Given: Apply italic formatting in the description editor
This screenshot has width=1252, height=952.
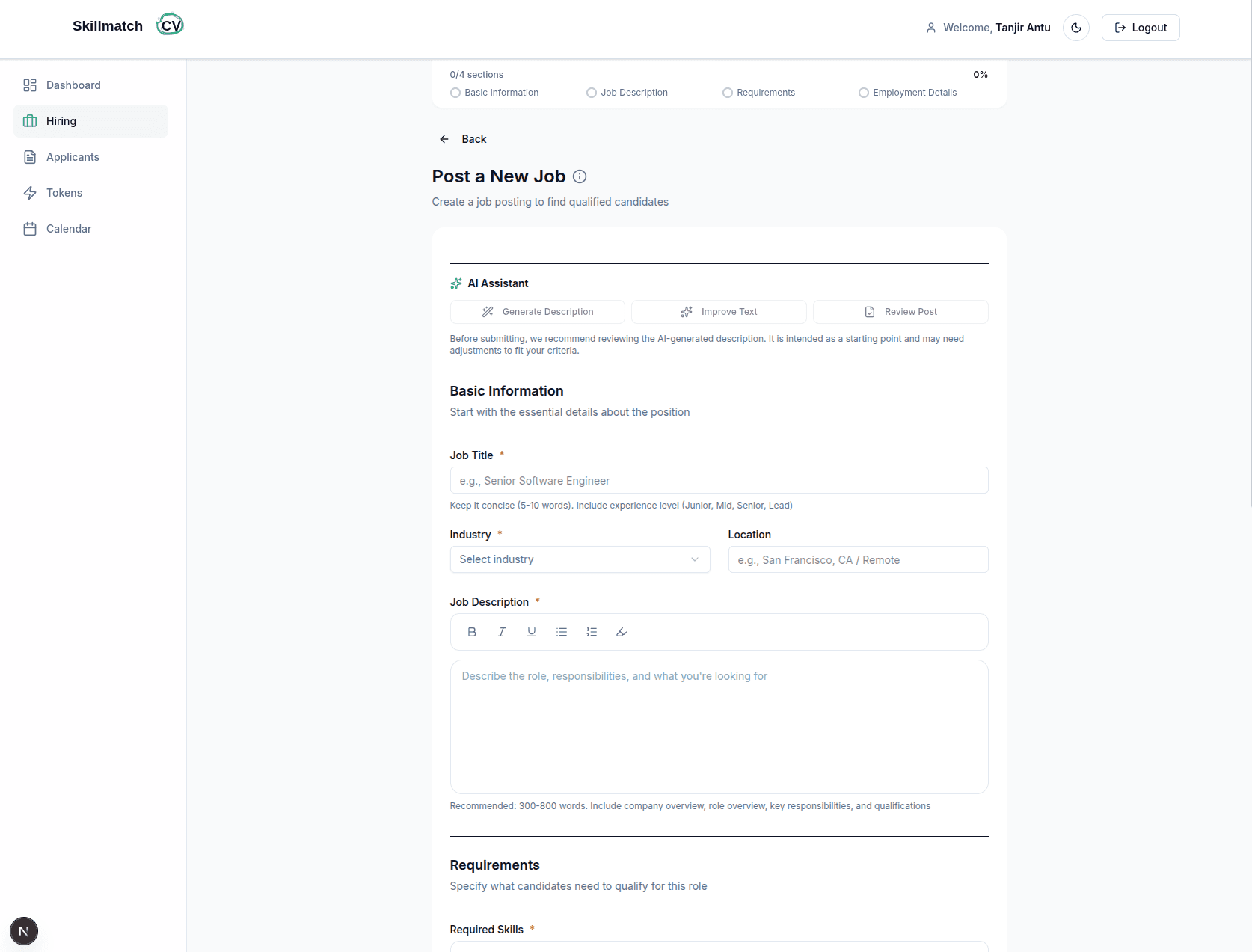Looking at the screenshot, I should coord(501,632).
